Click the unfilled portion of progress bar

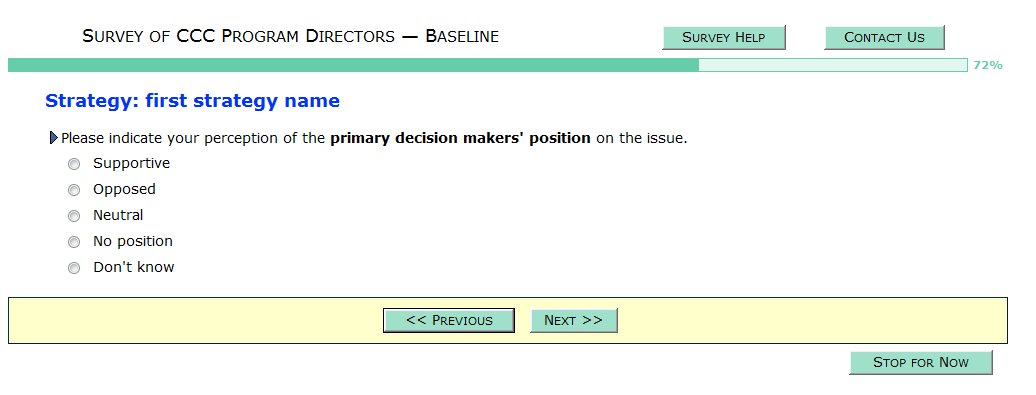point(832,65)
